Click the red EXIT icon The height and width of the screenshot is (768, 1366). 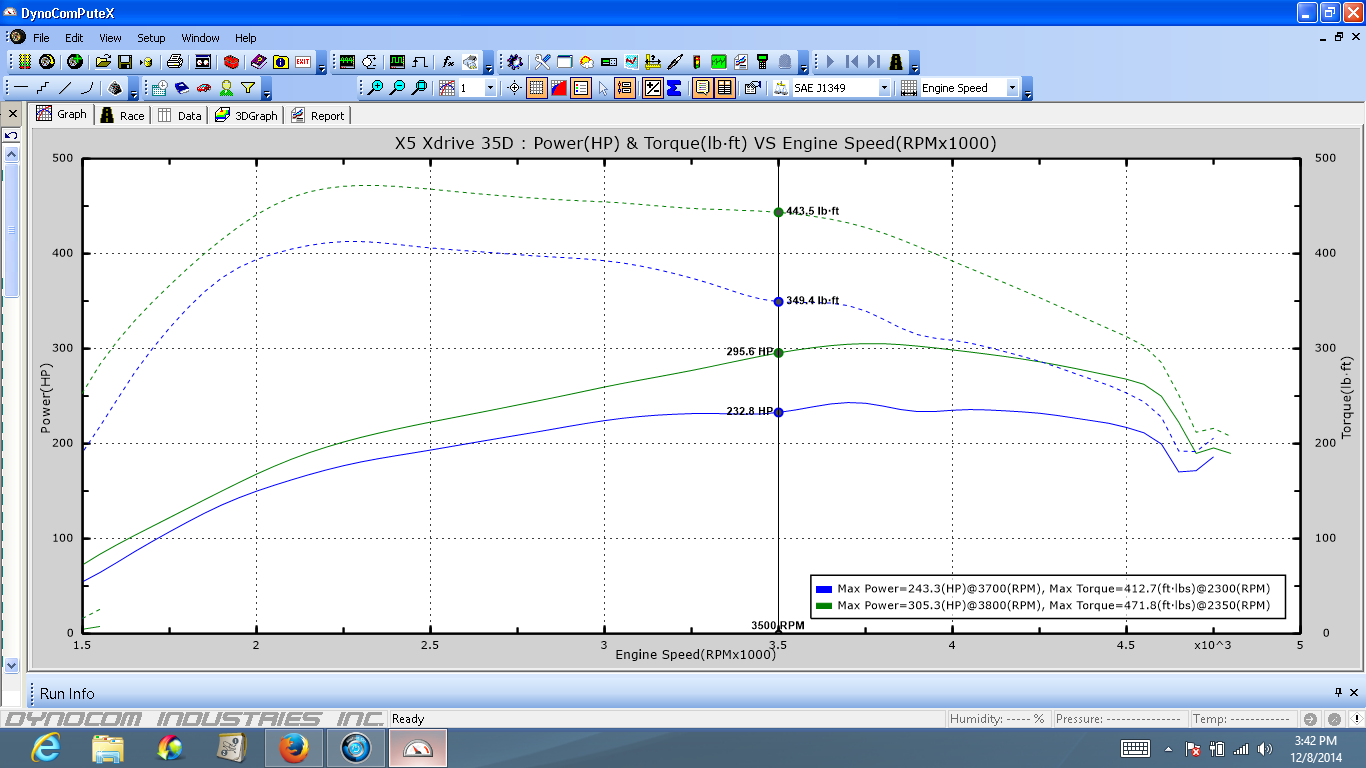[x=303, y=62]
